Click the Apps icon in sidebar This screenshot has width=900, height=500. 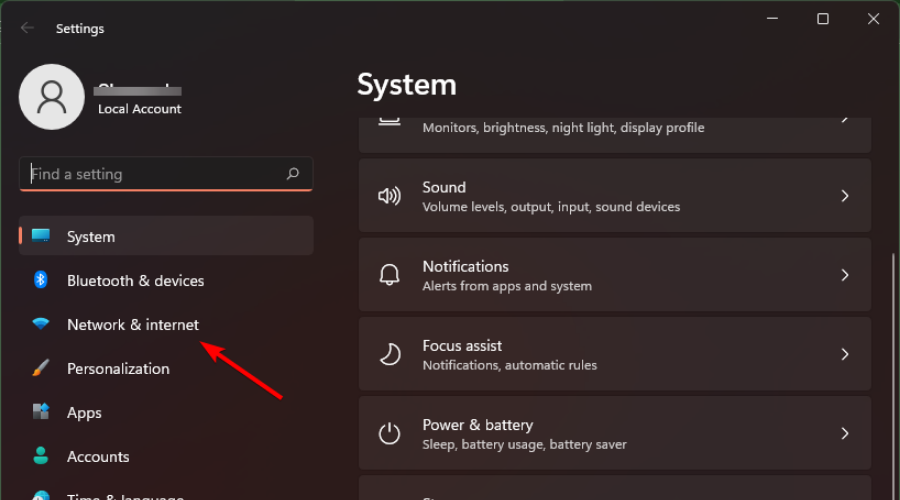tap(41, 412)
